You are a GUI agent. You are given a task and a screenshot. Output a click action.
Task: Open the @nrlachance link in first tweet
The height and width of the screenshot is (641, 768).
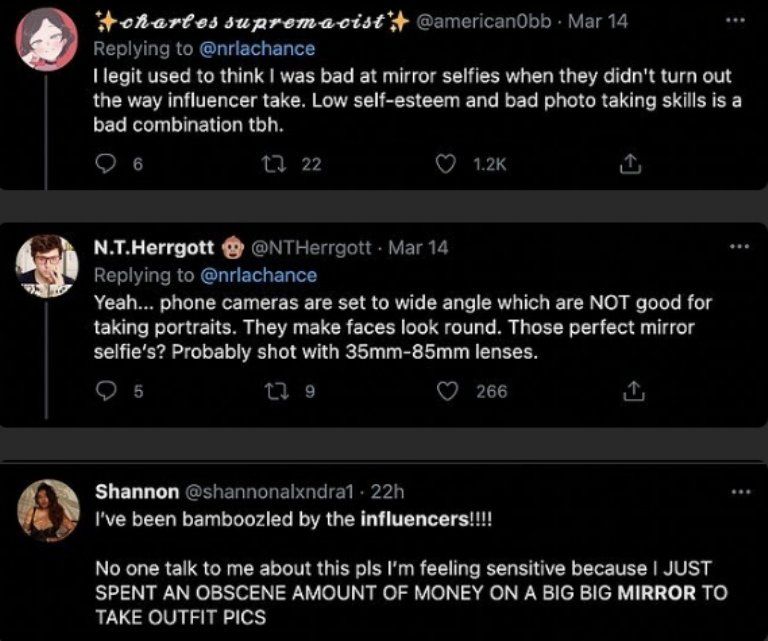click(259, 47)
